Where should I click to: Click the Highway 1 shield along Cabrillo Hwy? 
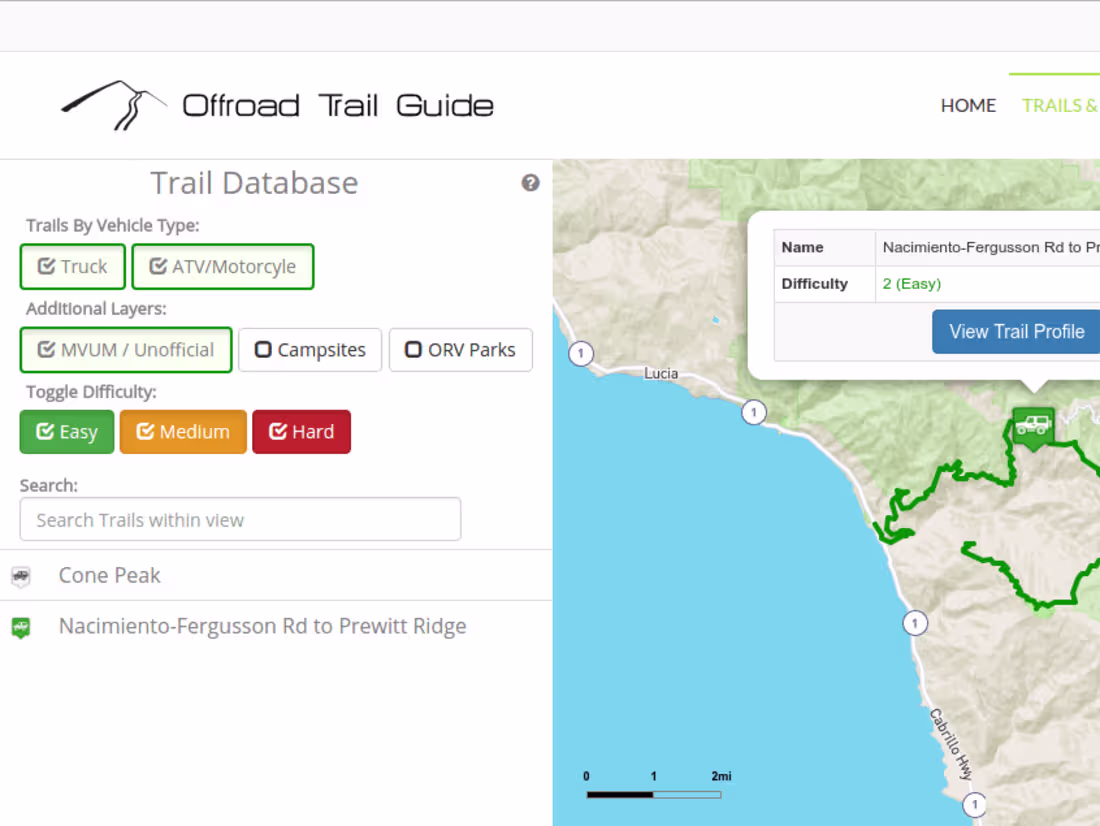coord(915,622)
